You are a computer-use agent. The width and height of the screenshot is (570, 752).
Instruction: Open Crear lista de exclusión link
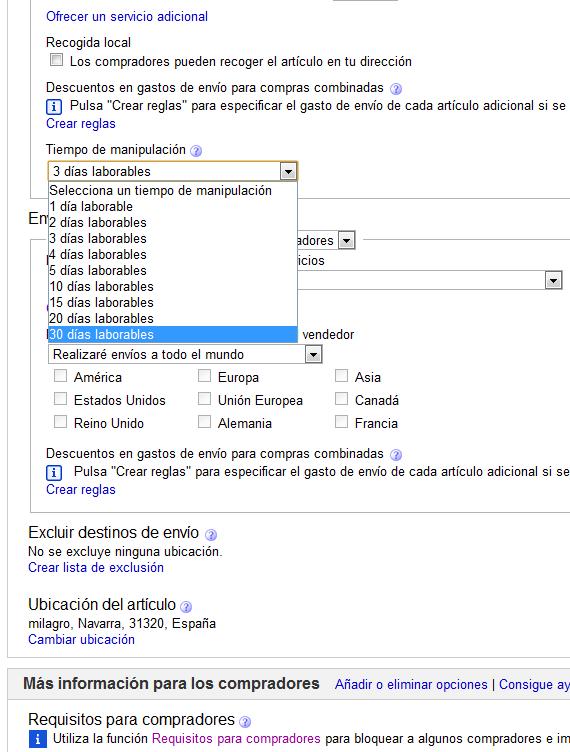pos(96,567)
